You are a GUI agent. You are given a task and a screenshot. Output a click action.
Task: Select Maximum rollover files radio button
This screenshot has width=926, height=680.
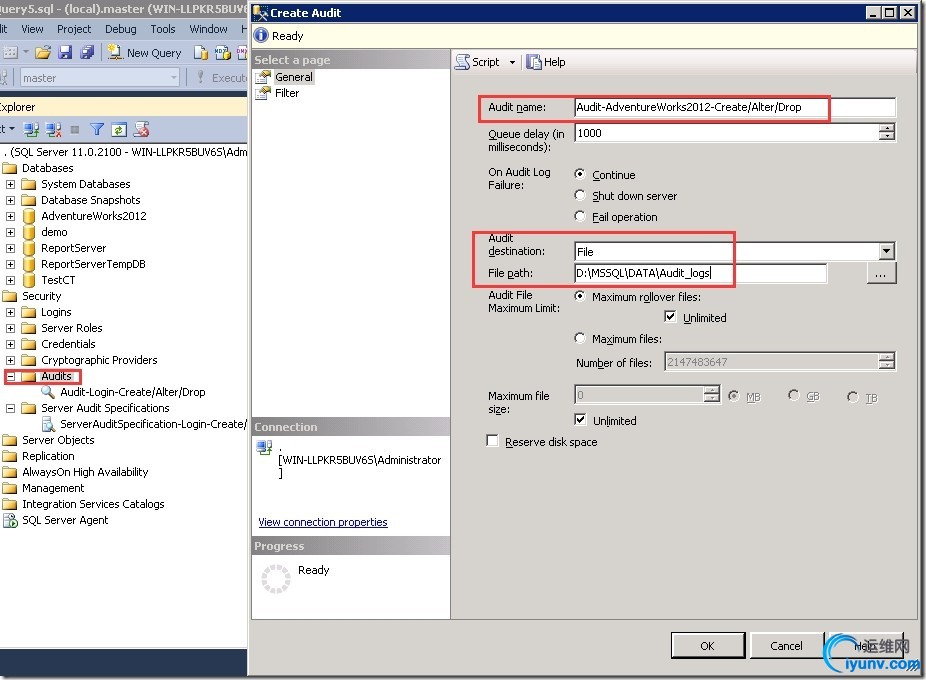(580, 296)
